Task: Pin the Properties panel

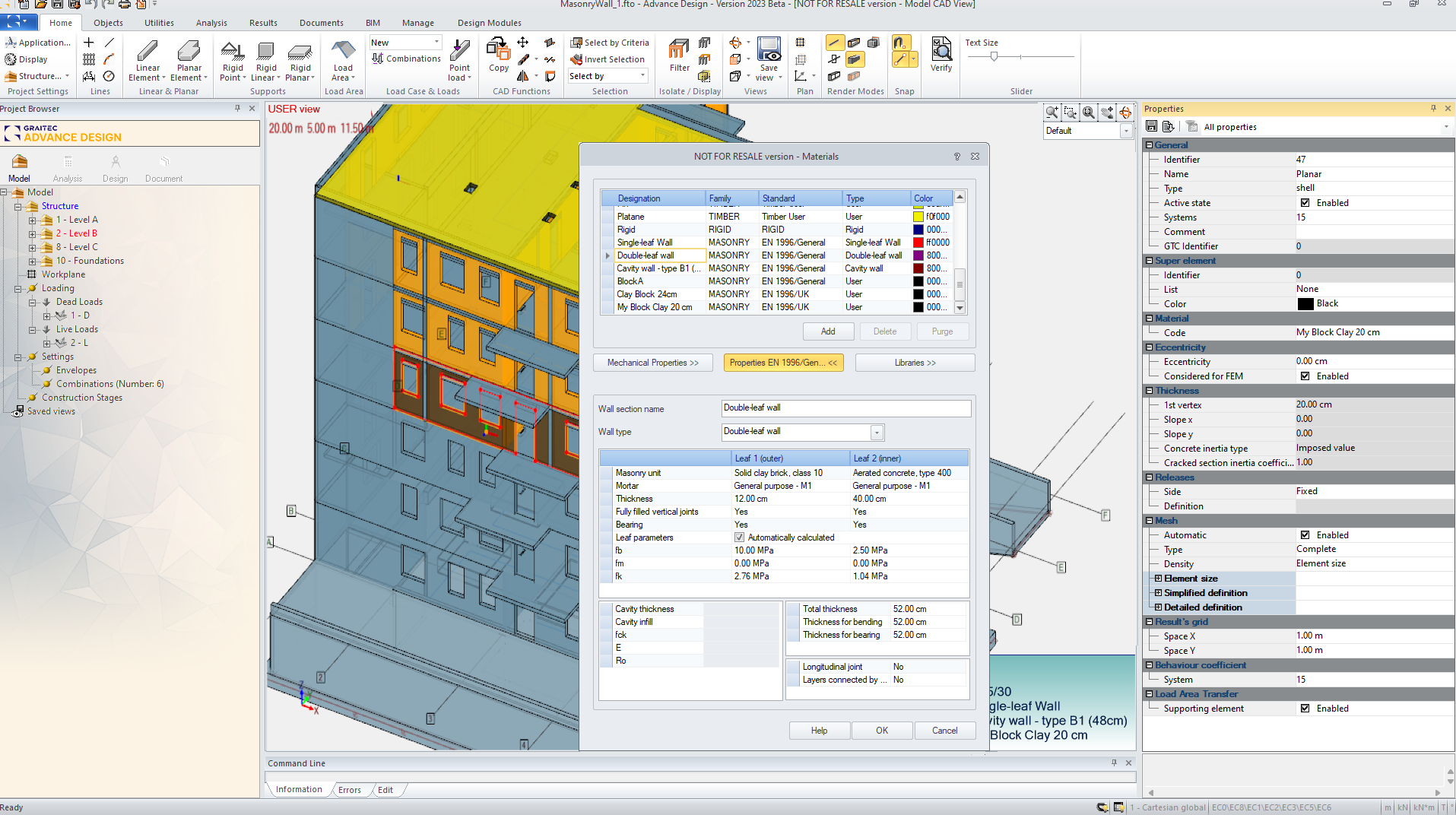Action: 1433,109
